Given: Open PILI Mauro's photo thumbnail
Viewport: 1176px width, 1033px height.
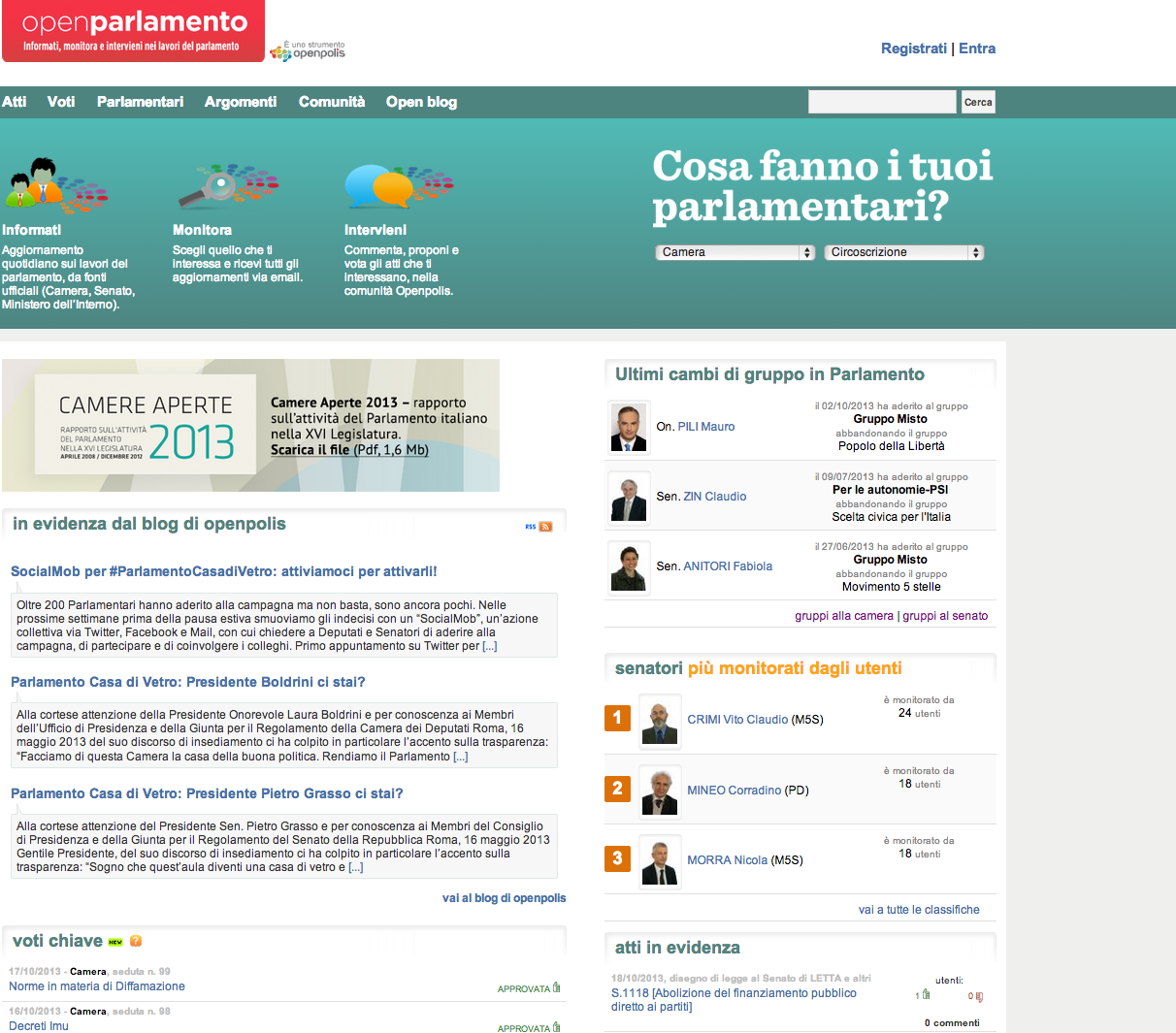Looking at the screenshot, I should 628,427.
